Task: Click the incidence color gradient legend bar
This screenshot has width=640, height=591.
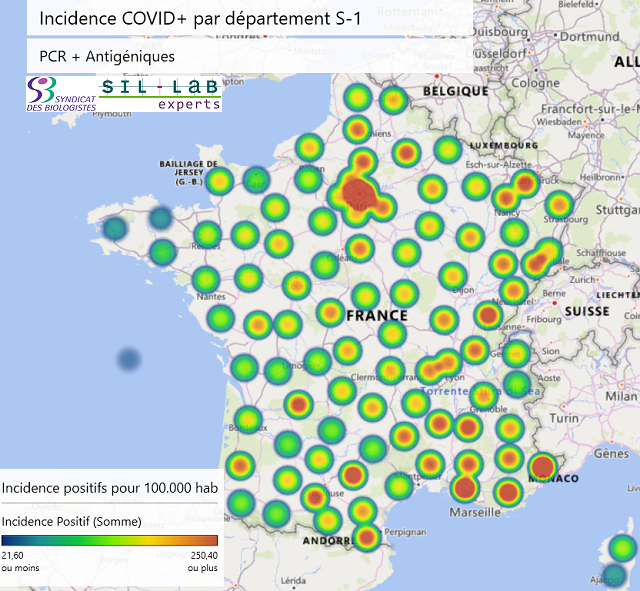Action: coord(109,540)
